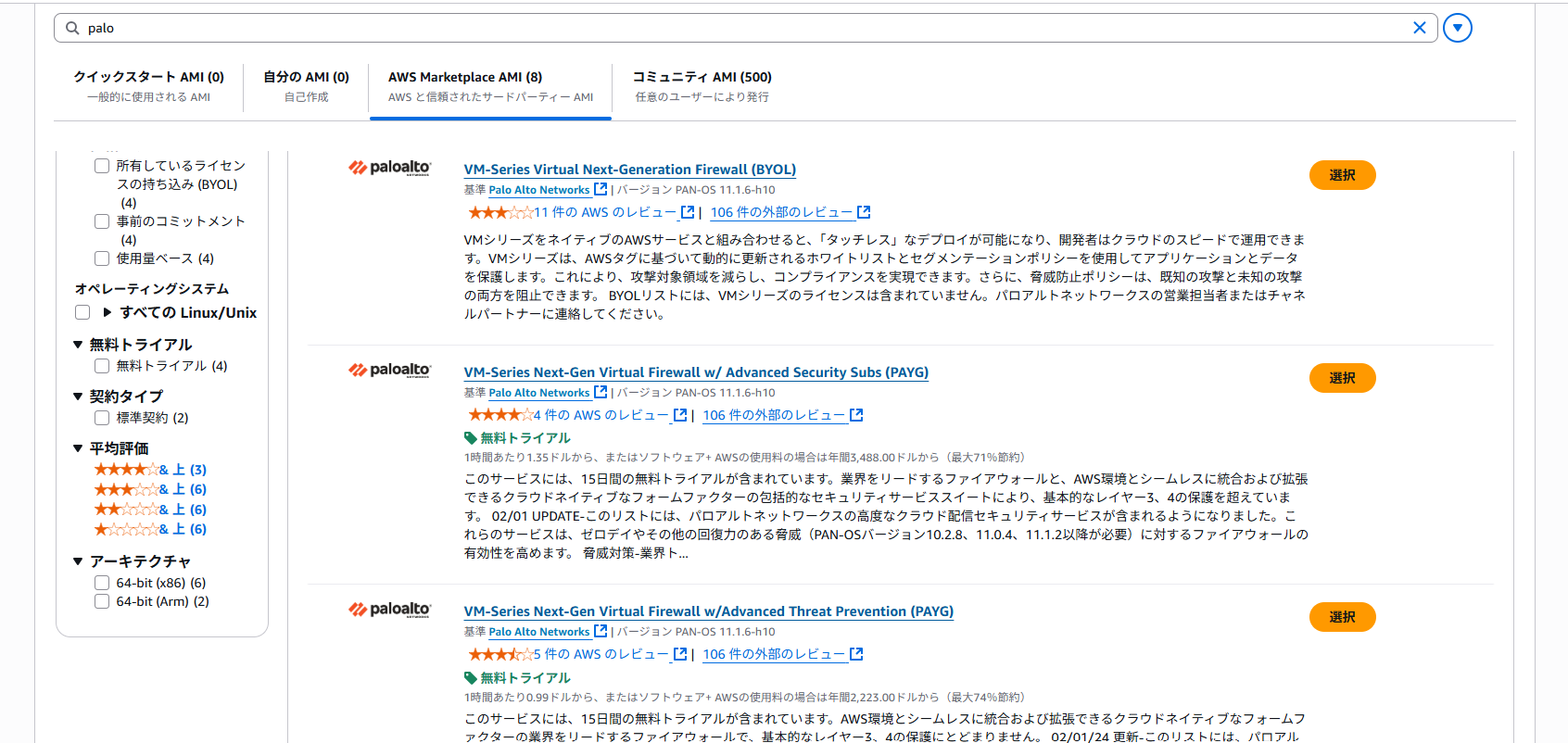This screenshot has width=1568, height=743.
Task: Switch to クイックスタート AMI tab
Action: [148, 86]
